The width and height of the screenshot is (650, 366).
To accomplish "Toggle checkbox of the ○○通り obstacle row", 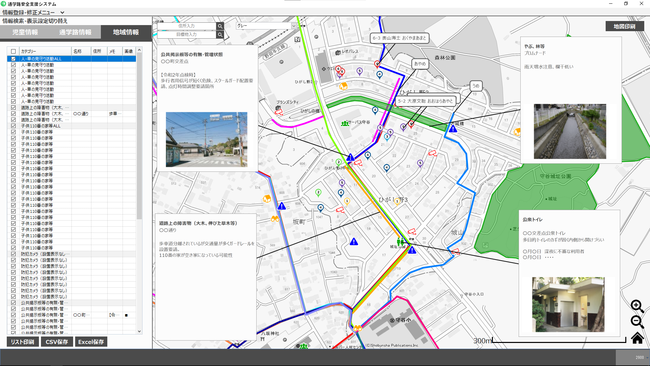I will (x=13, y=114).
